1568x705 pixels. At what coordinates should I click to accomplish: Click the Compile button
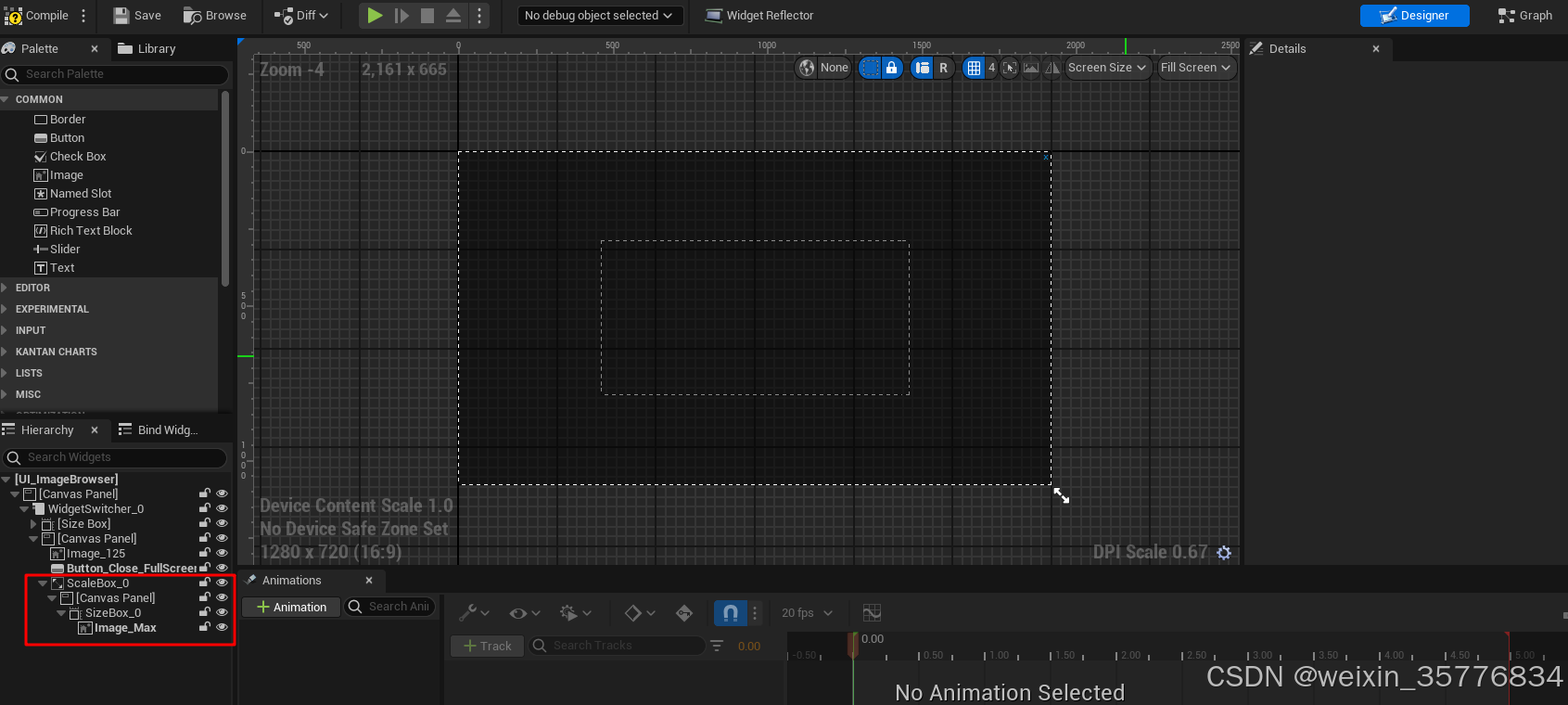37,16
